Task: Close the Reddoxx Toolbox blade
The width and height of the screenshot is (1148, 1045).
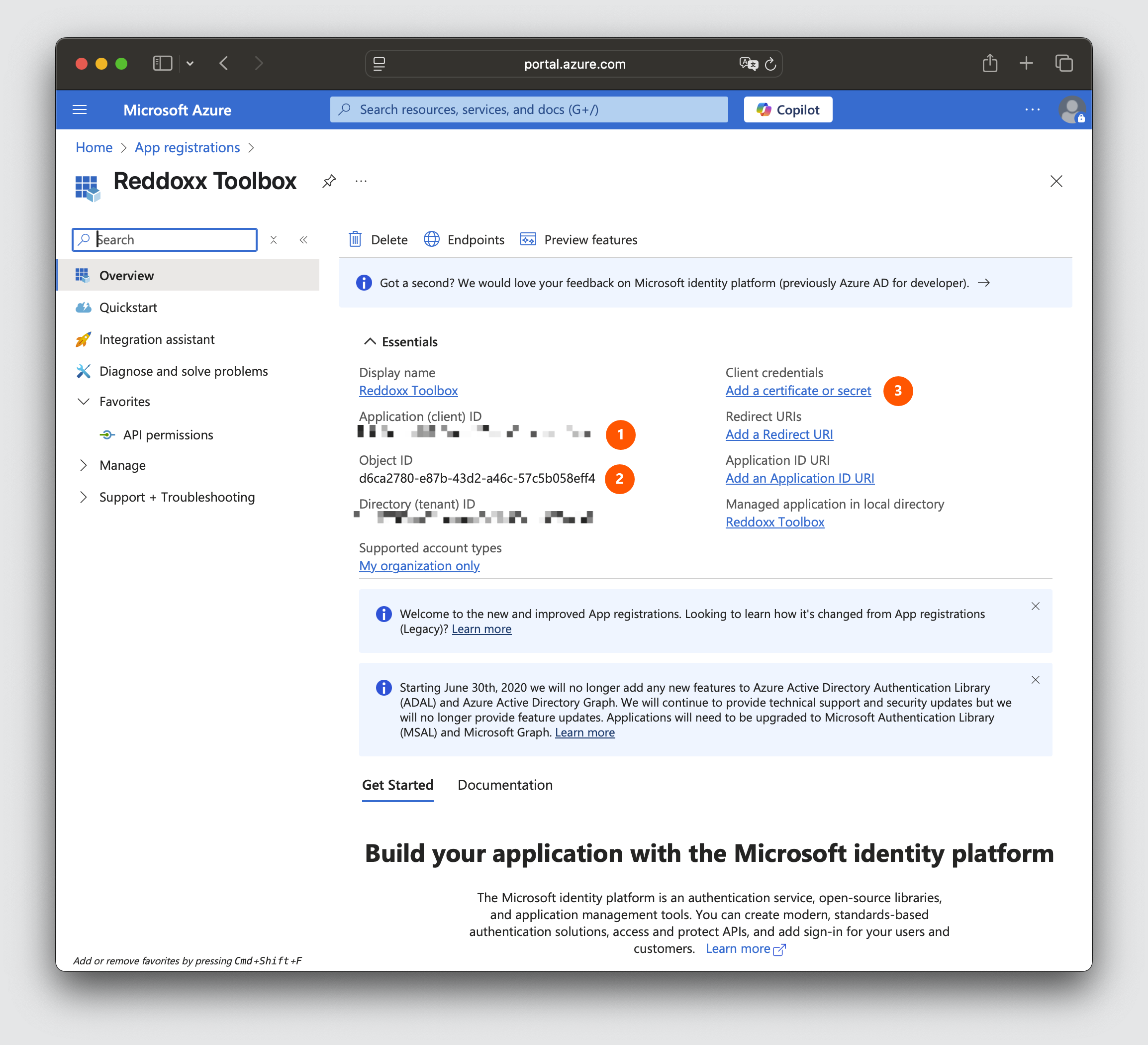Action: (1056, 181)
